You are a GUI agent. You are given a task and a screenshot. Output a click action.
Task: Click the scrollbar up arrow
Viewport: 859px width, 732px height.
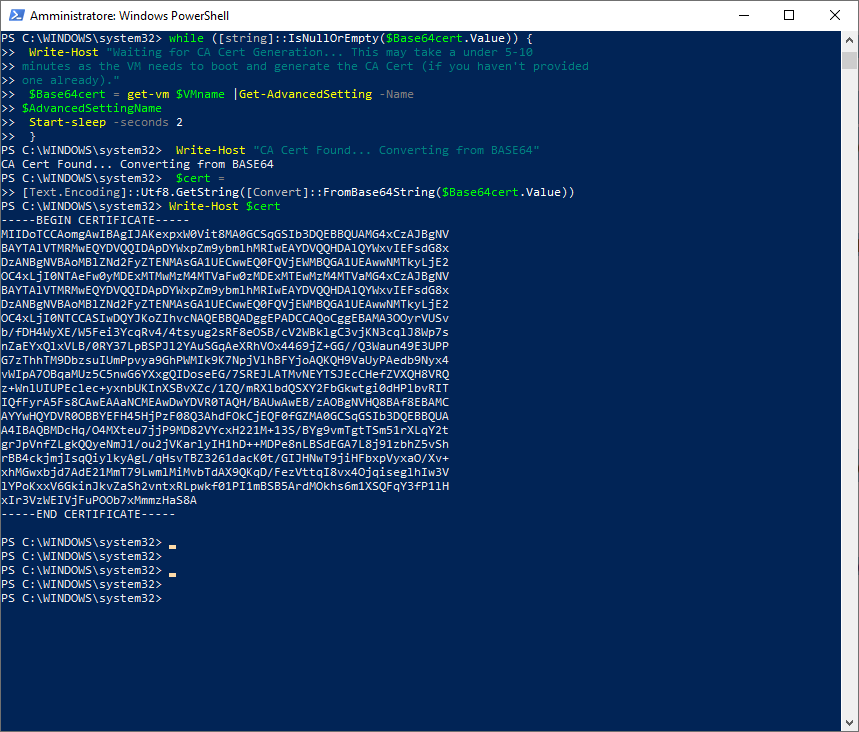[x=850, y=40]
